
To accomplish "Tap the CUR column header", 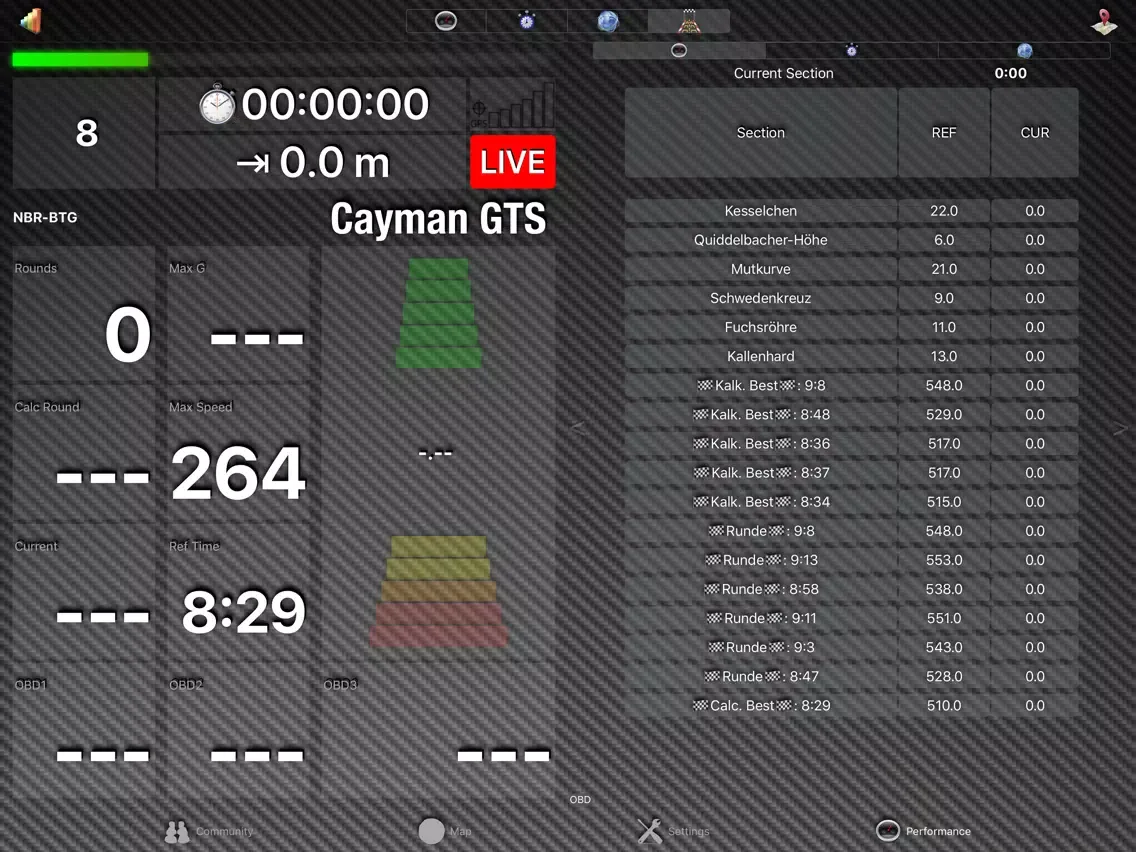I will pyautogui.click(x=1035, y=133).
